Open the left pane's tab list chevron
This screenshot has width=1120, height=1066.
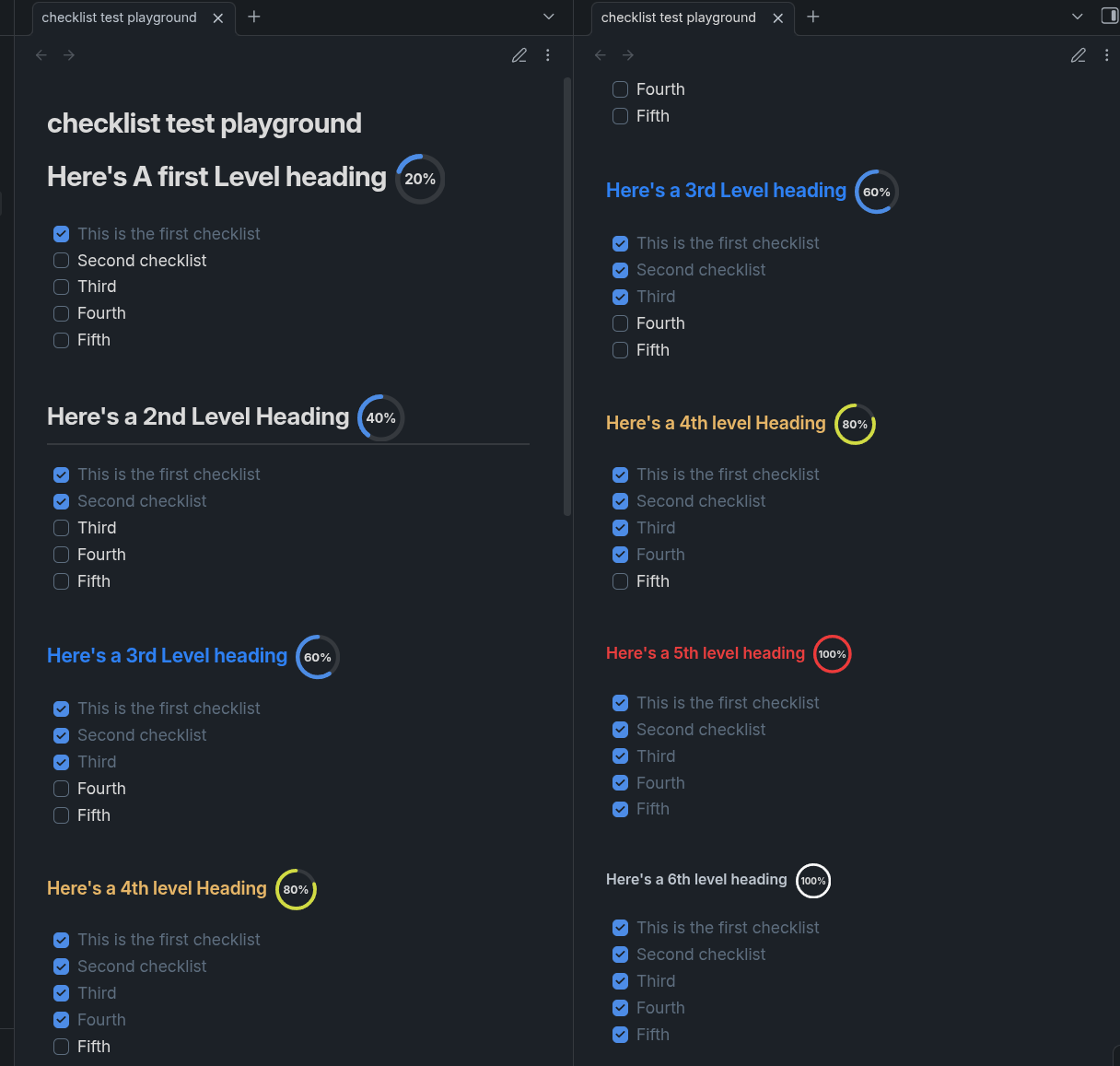click(549, 17)
